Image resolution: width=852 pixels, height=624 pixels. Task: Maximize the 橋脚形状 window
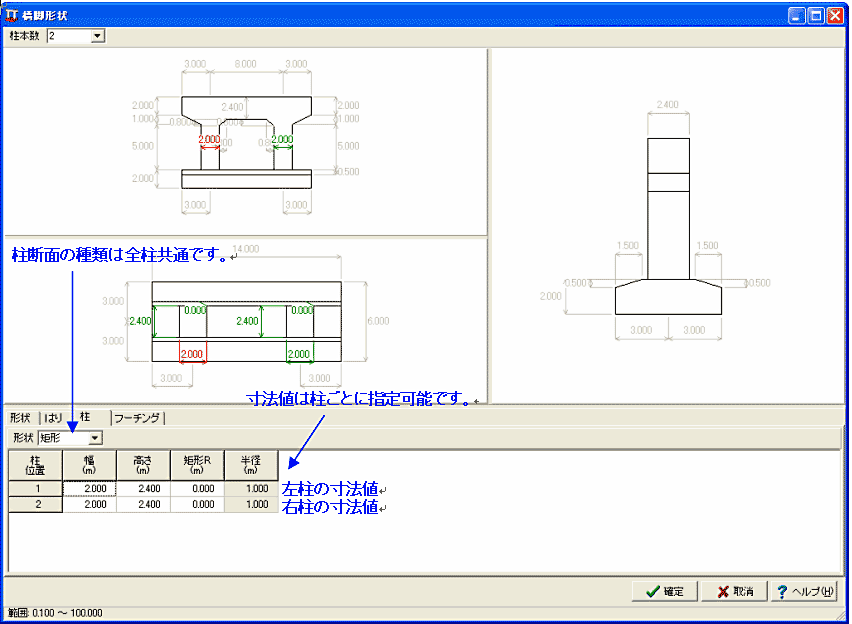coord(816,16)
